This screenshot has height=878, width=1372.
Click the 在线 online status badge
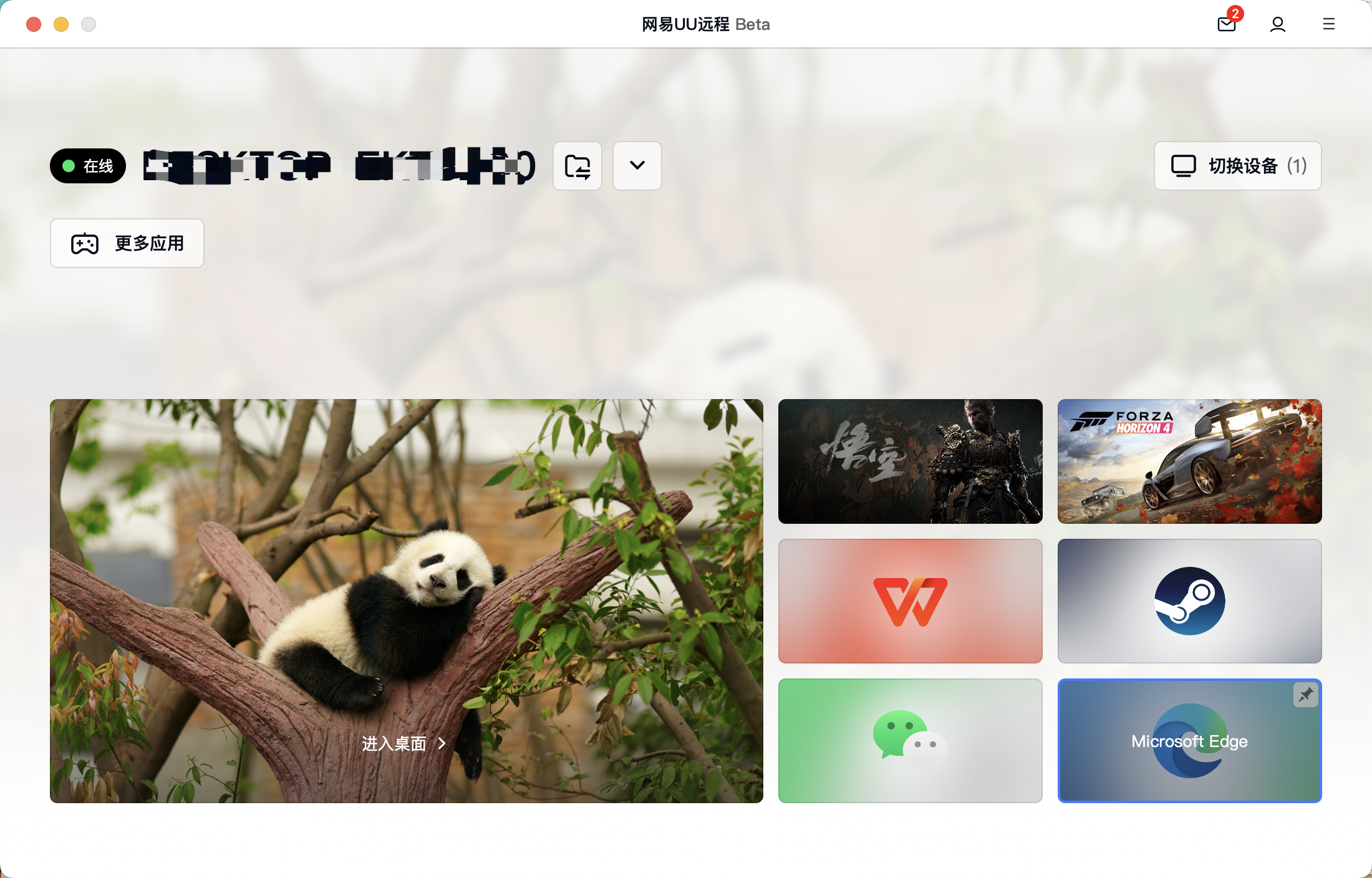point(88,166)
